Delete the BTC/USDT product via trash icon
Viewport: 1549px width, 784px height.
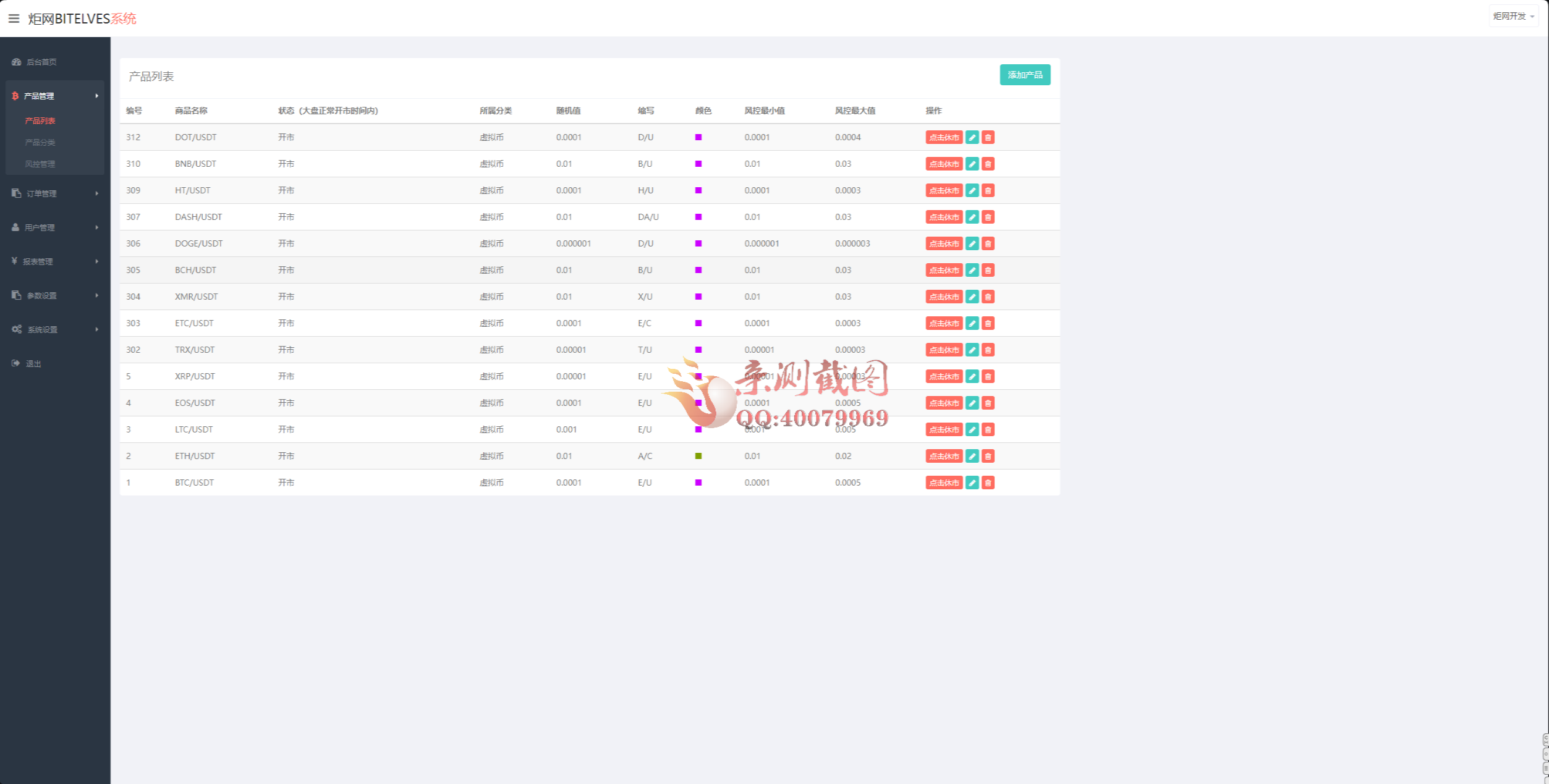[x=988, y=483]
